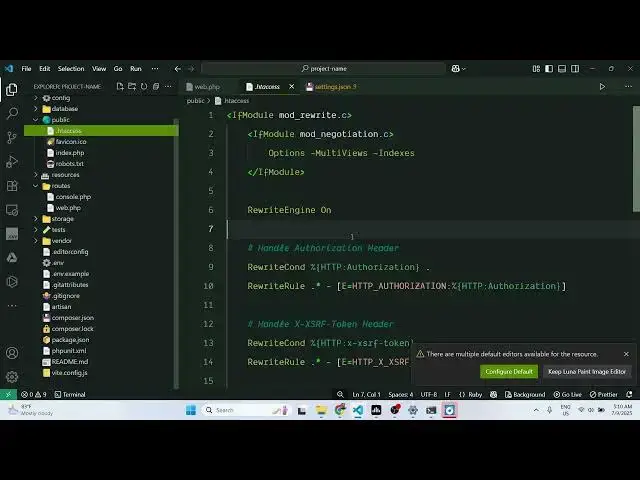Open notifications bell in status bar

pyautogui.click(x=629, y=394)
